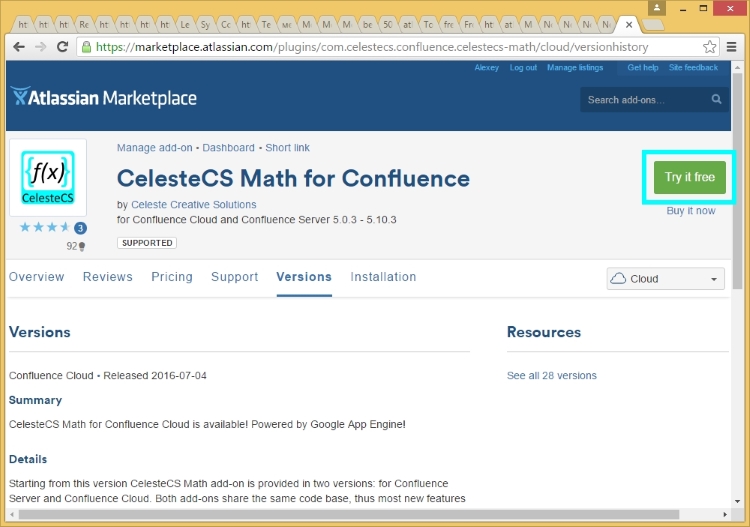Go to the Support tab
Screen dimensions: 750x527
234,277
